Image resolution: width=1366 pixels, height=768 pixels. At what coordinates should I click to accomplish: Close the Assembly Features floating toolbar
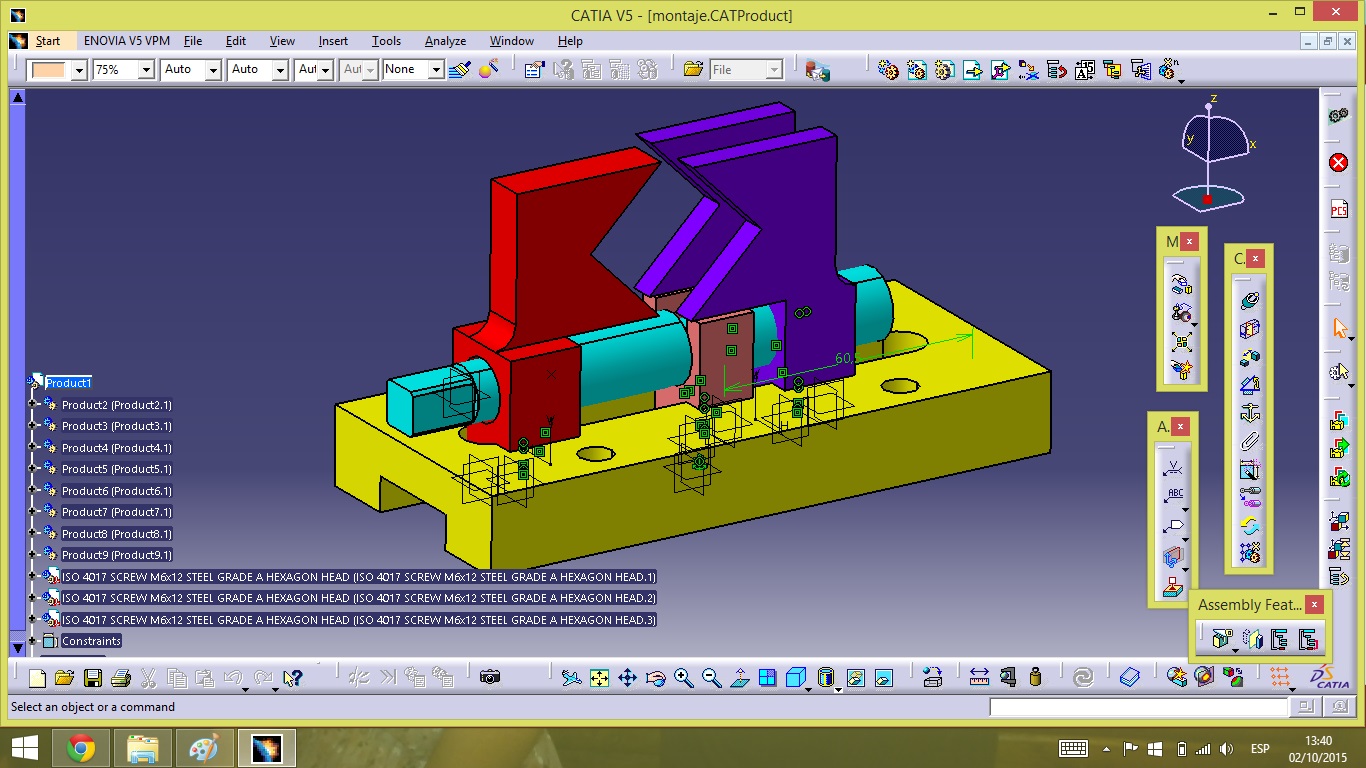(1314, 604)
